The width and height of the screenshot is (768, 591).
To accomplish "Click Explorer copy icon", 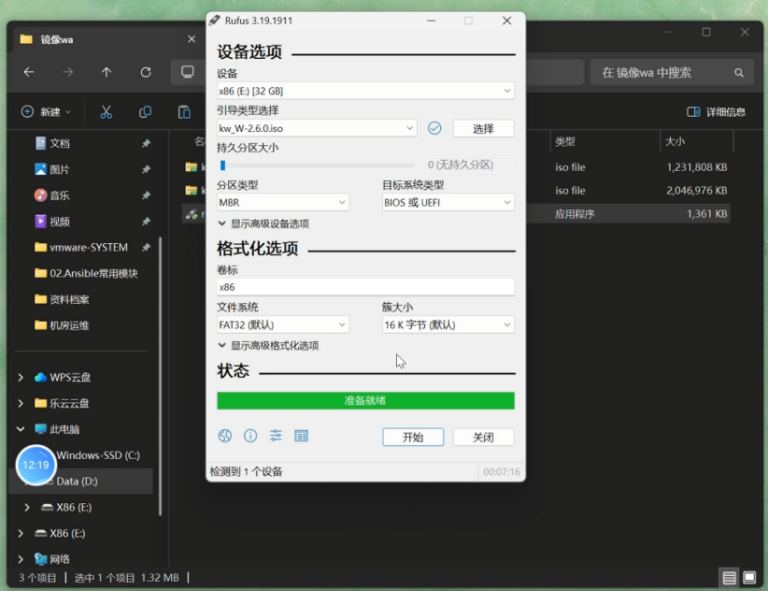I will pyautogui.click(x=145, y=112).
